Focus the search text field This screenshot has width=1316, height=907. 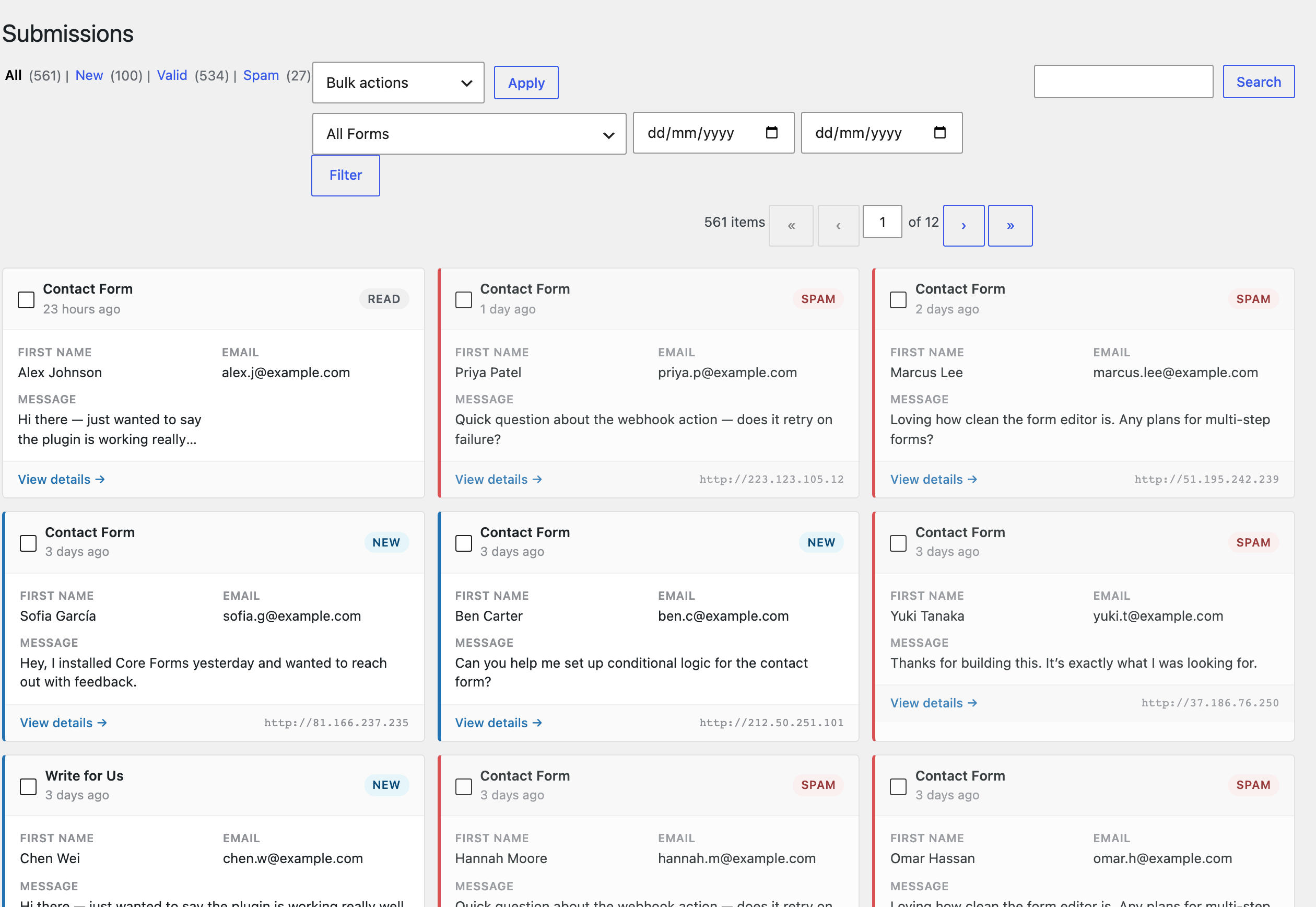[1123, 82]
